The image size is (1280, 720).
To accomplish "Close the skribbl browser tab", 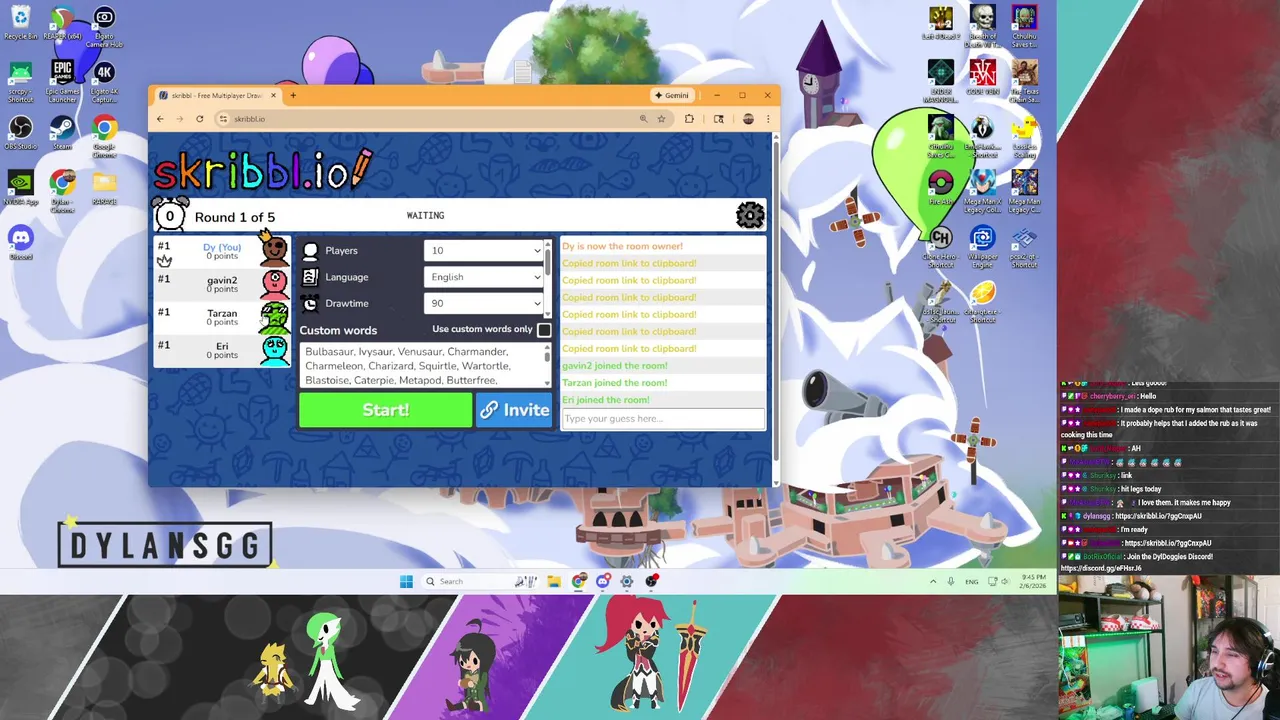I will 273,95.
